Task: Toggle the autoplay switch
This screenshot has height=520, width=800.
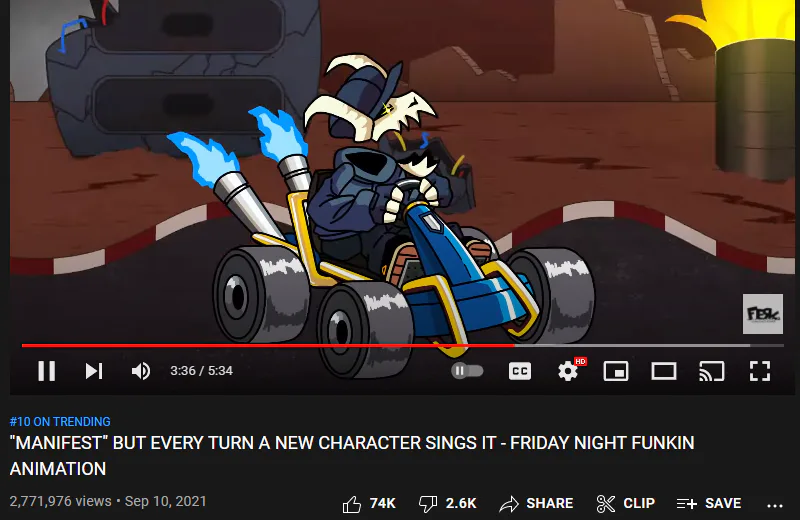Action: 467,370
